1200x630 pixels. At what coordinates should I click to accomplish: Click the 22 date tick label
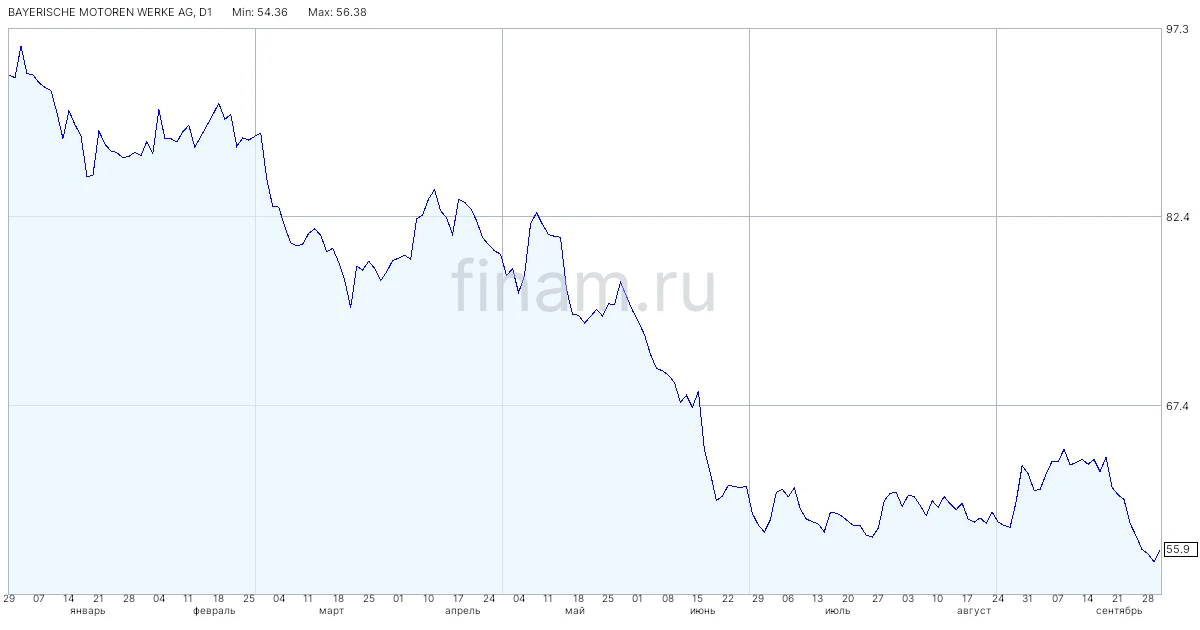tap(728, 598)
